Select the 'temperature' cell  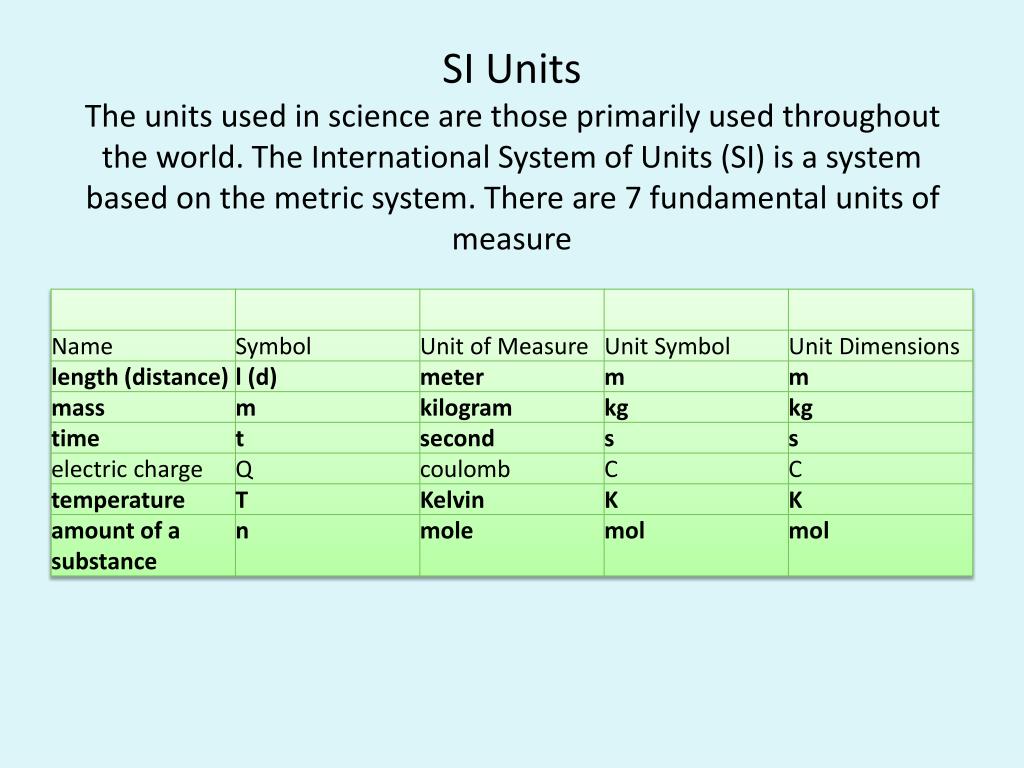click(143, 500)
